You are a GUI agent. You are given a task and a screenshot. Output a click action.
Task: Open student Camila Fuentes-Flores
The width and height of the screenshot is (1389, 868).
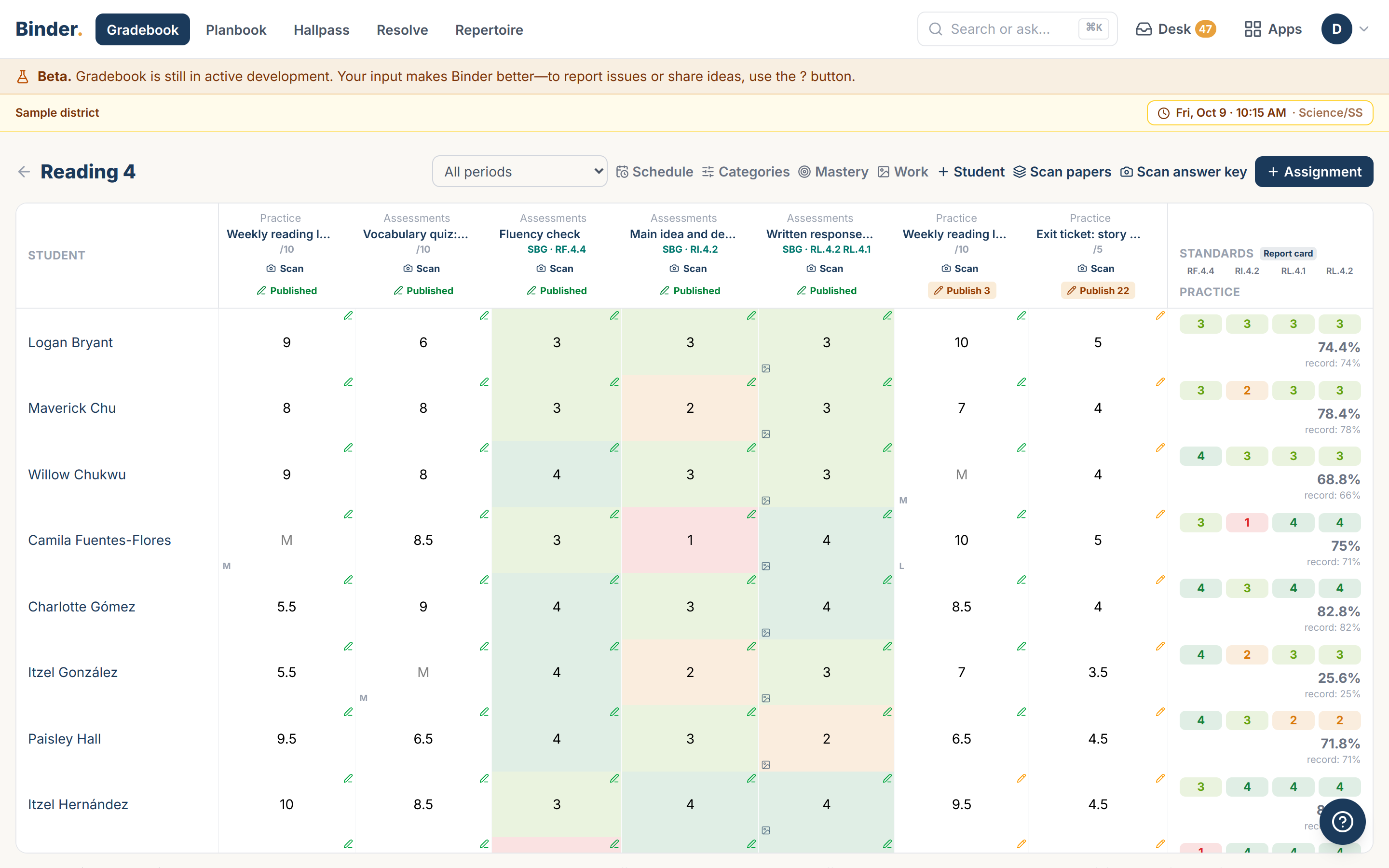pyautogui.click(x=99, y=540)
